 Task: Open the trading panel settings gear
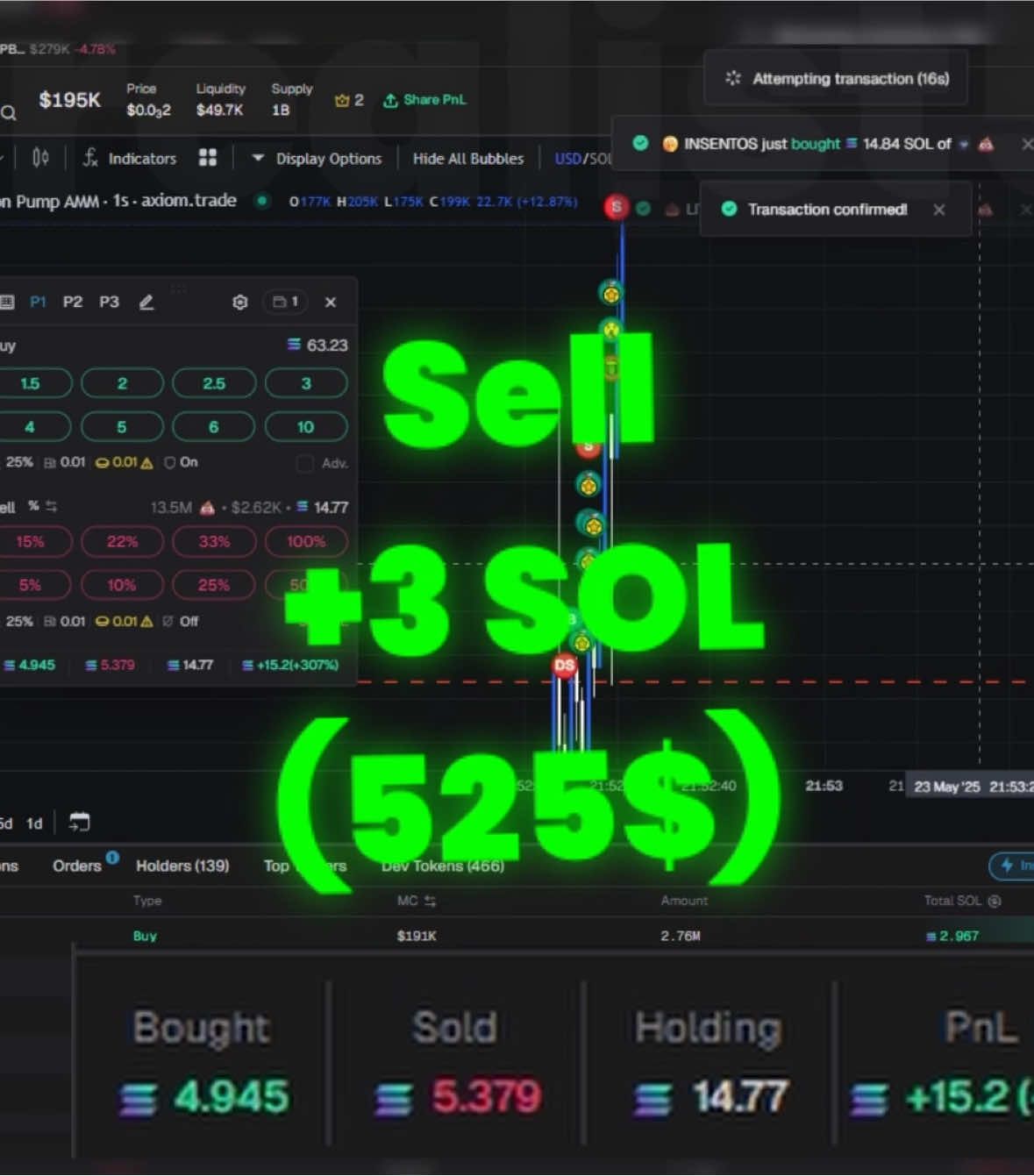tap(240, 302)
